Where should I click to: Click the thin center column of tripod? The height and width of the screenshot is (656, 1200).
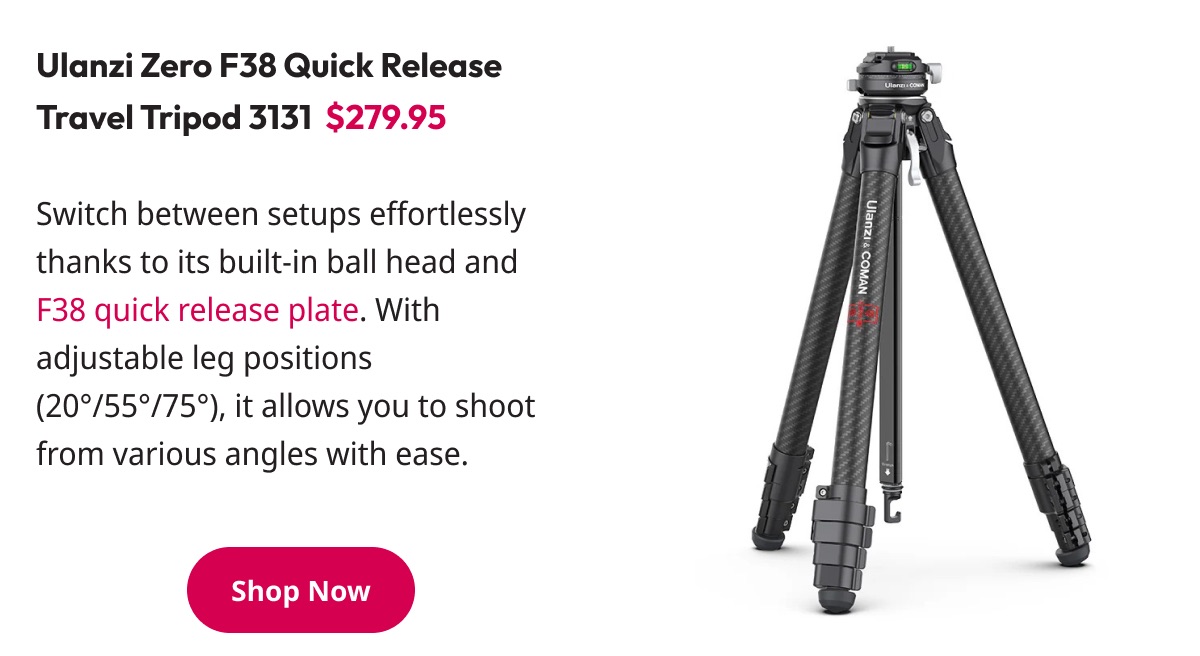(893, 330)
